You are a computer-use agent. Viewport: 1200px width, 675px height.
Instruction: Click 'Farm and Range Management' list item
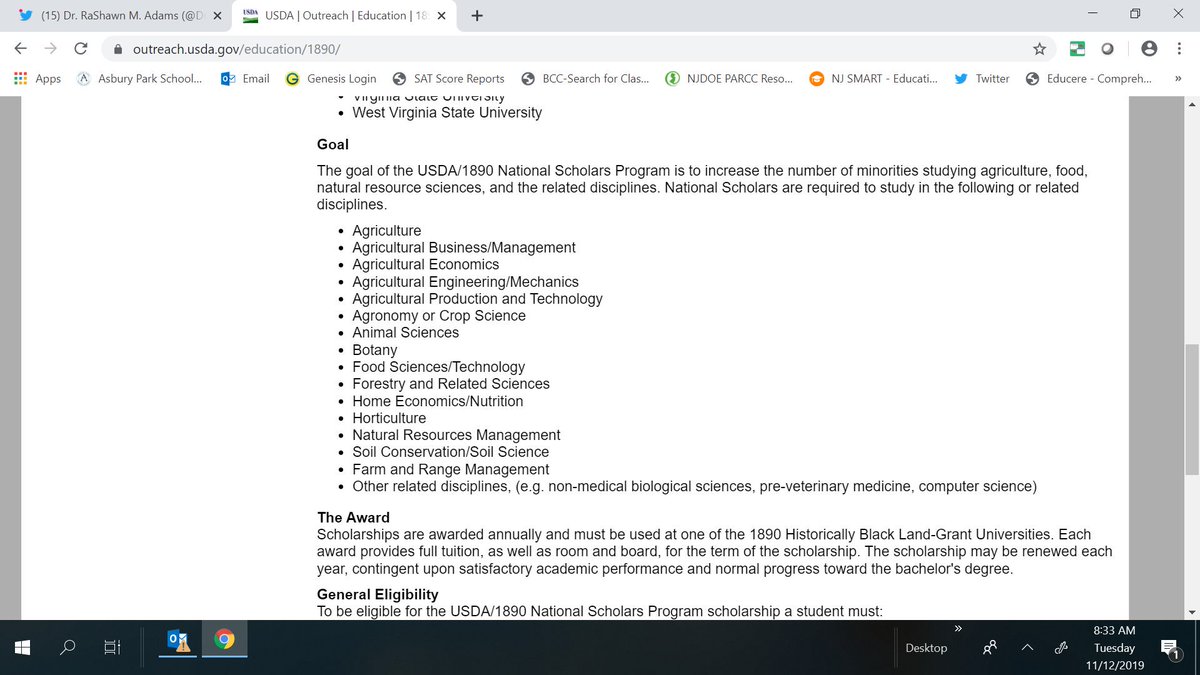[x=451, y=469]
